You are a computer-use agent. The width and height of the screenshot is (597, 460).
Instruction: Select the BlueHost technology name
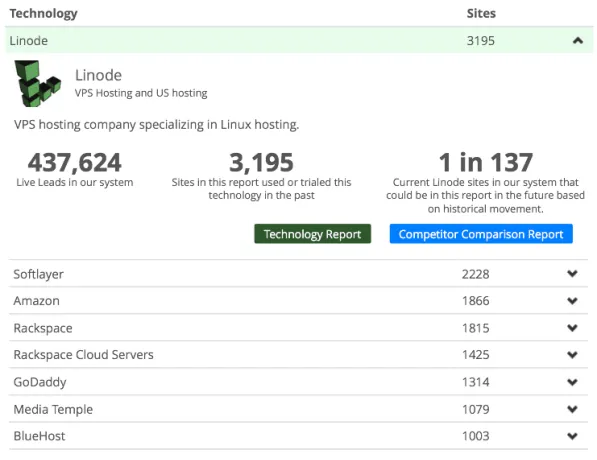pos(39,436)
